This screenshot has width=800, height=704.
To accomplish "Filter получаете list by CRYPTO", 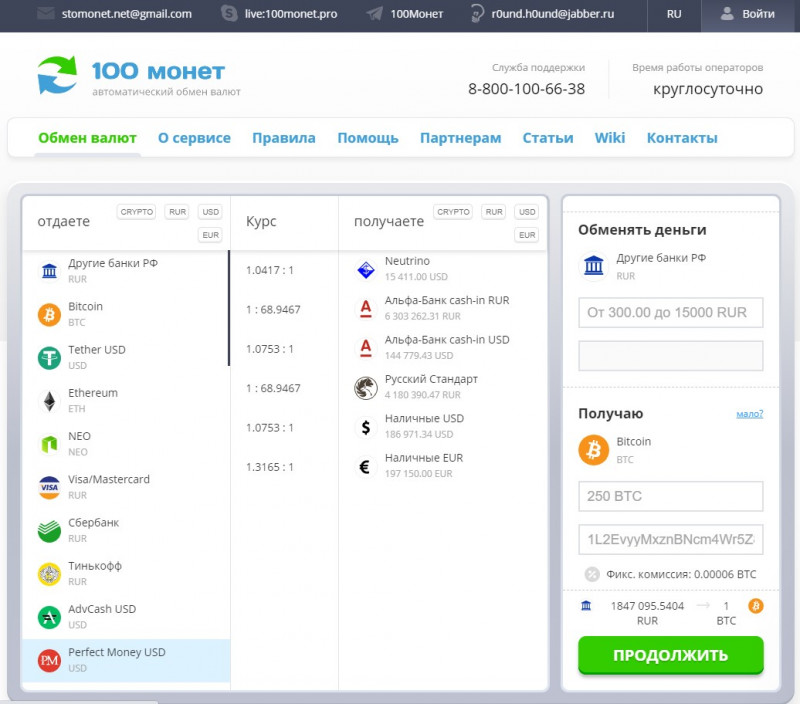I will click(x=453, y=212).
